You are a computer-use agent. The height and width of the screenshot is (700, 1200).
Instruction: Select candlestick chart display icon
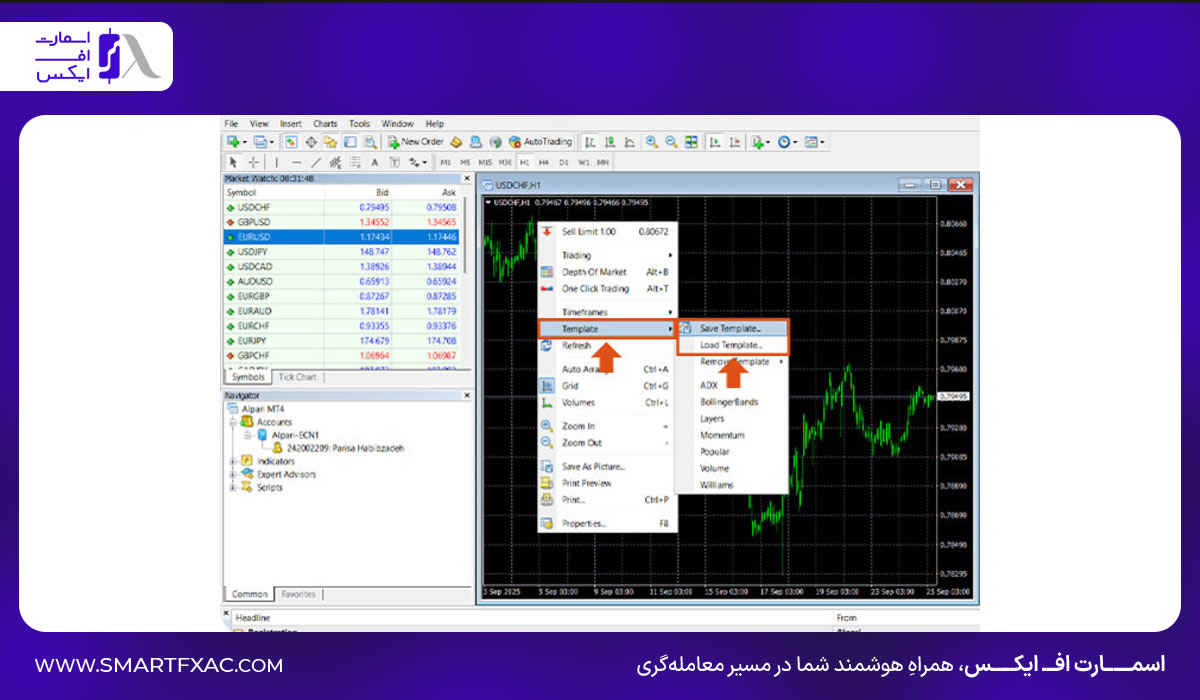tap(611, 142)
